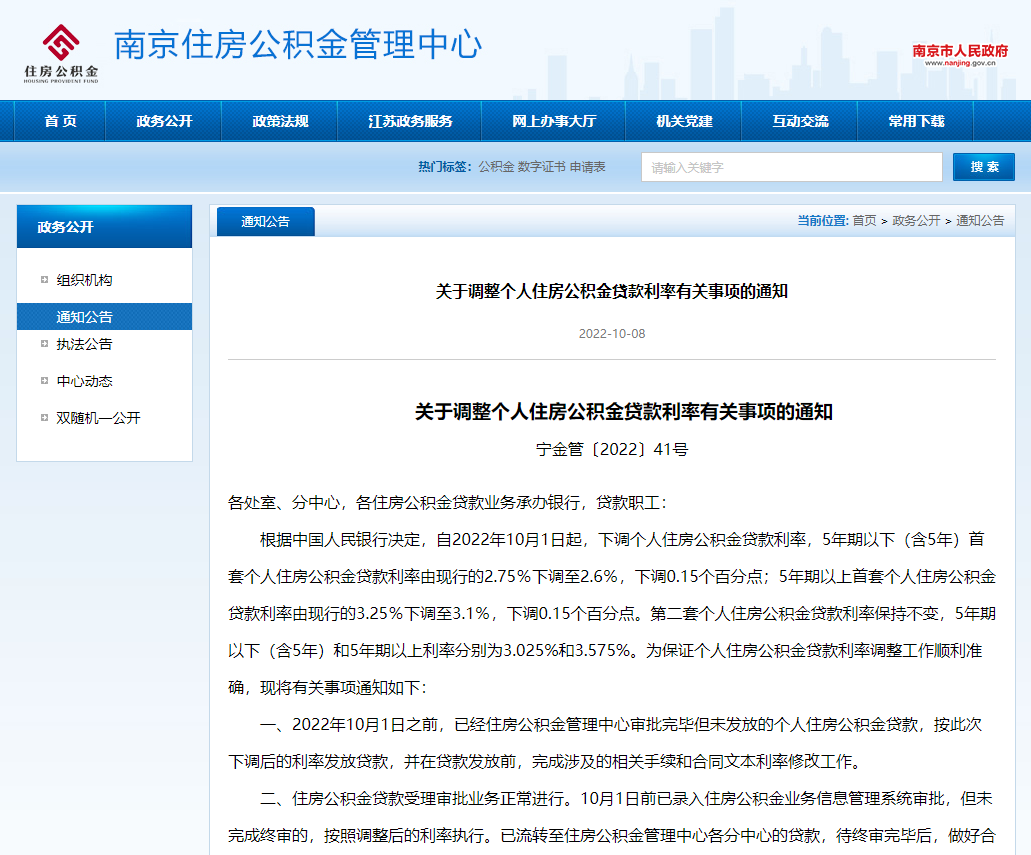Click the document number 宁金管〔2022〕41号
Screen dimensions: 1031x855
pyautogui.click(x=611, y=449)
